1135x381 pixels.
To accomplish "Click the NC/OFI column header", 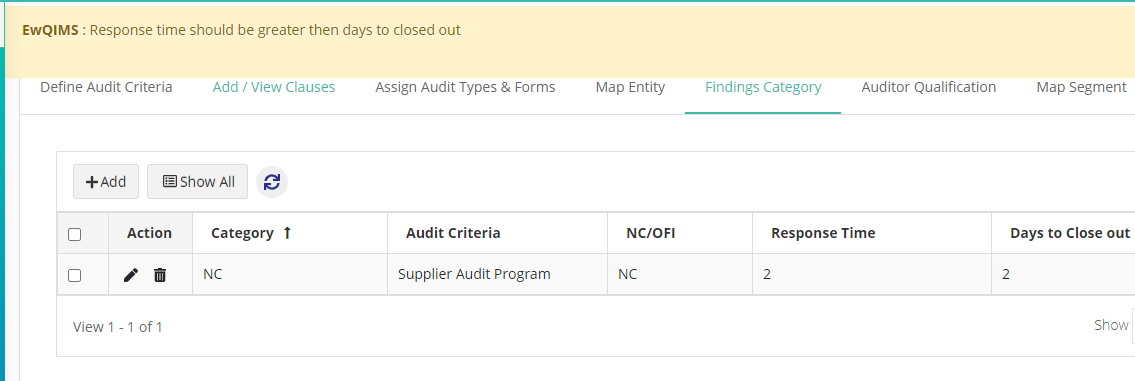I will [x=651, y=233].
